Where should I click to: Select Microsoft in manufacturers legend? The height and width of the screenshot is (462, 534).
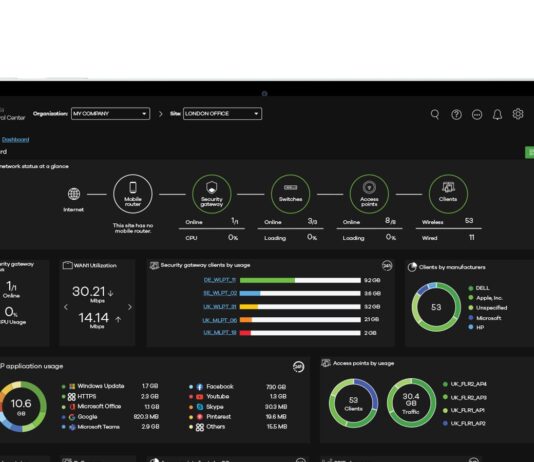click(485, 318)
